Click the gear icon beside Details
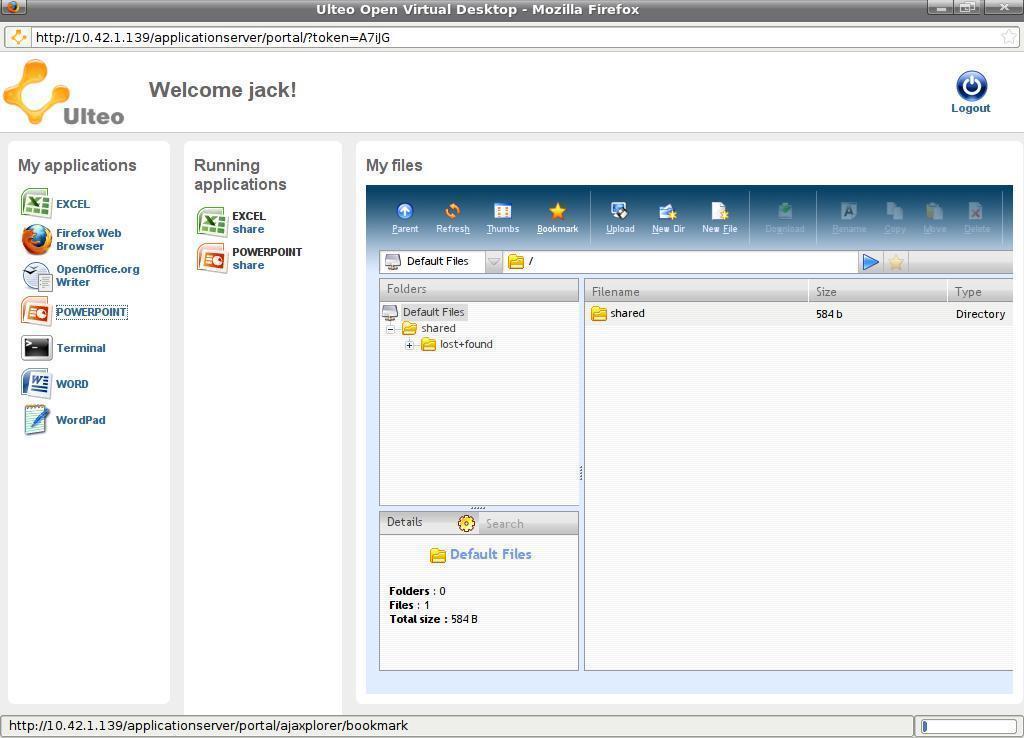The height and width of the screenshot is (738, 1024). point(466,523)
